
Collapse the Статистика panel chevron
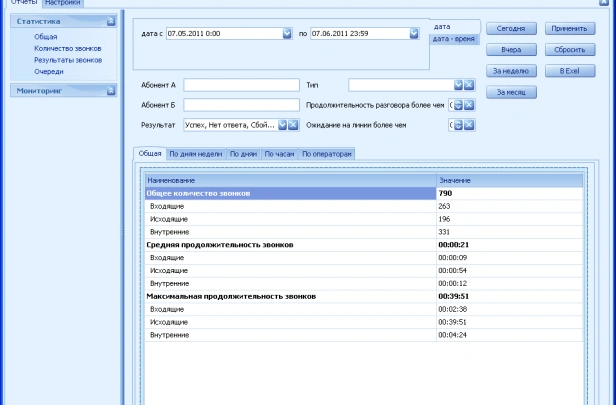click(110, 20)
